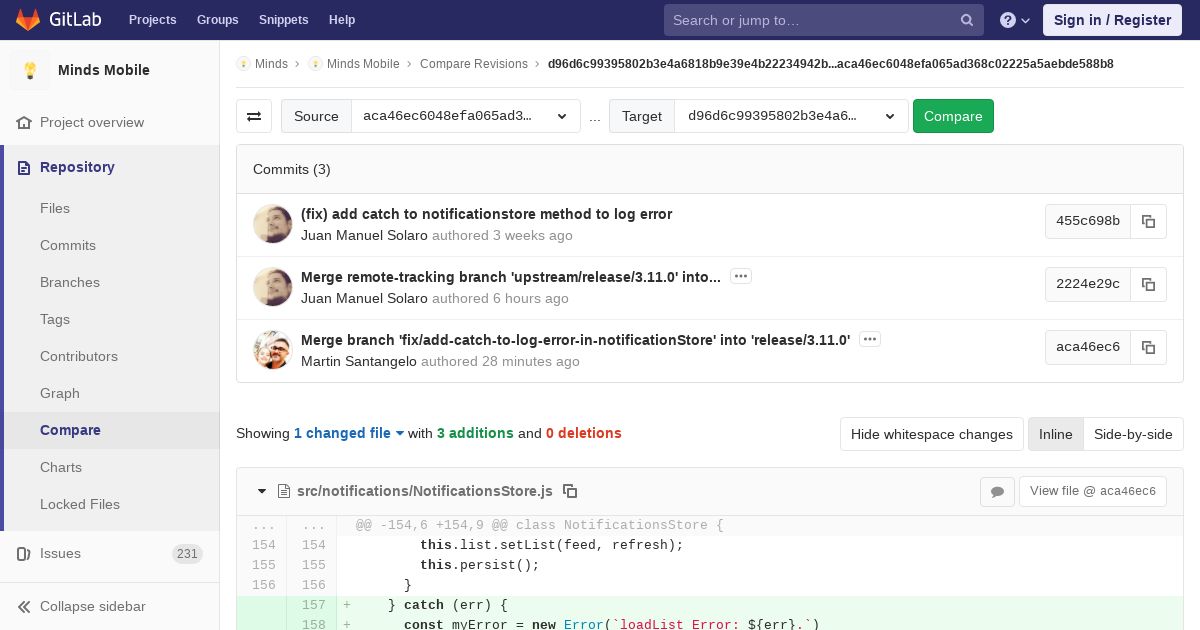The image size is (1200, 630).
Task: Open Juan Manuel Solaro on first commit
Action: (x=364, y=236)
